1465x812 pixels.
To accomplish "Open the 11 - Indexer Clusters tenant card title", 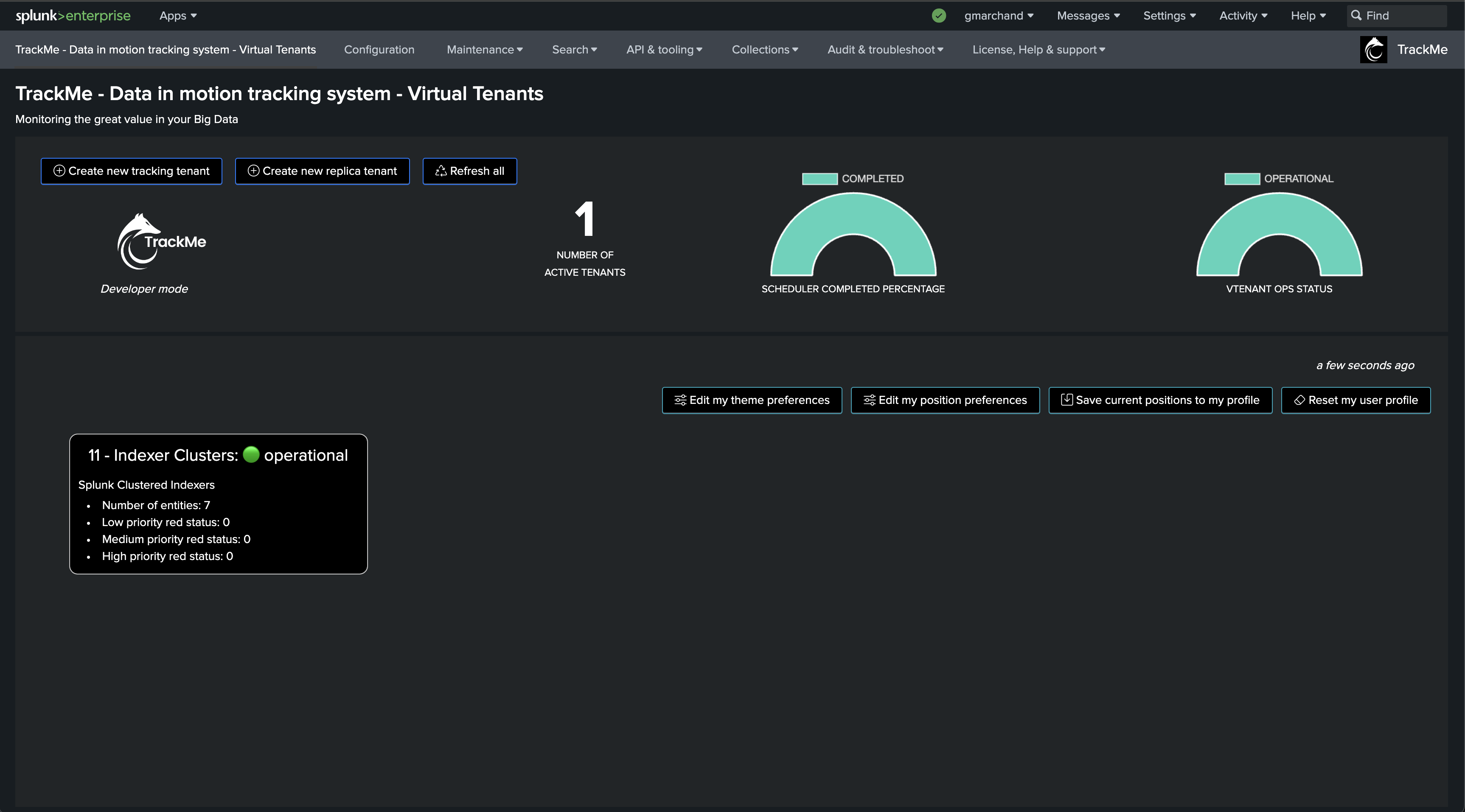I will [x=218, y=455].
